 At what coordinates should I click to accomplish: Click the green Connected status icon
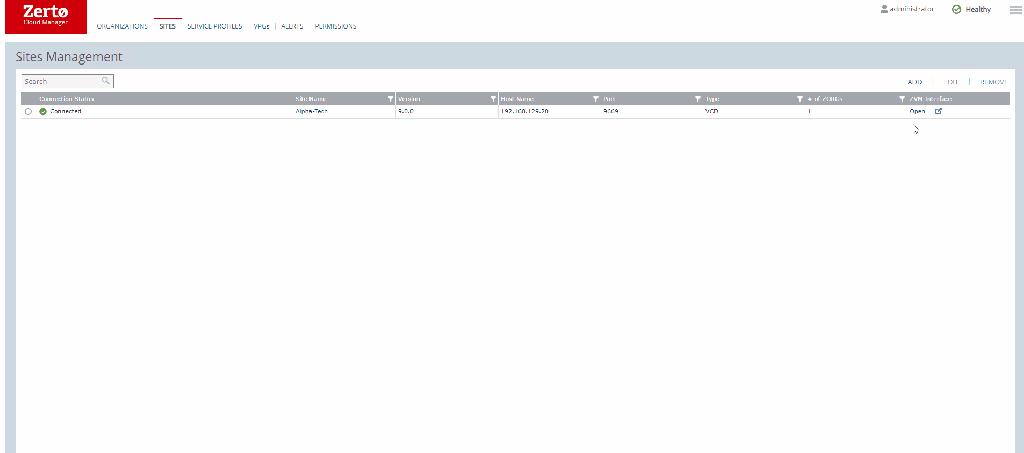[x=43, y=111]
